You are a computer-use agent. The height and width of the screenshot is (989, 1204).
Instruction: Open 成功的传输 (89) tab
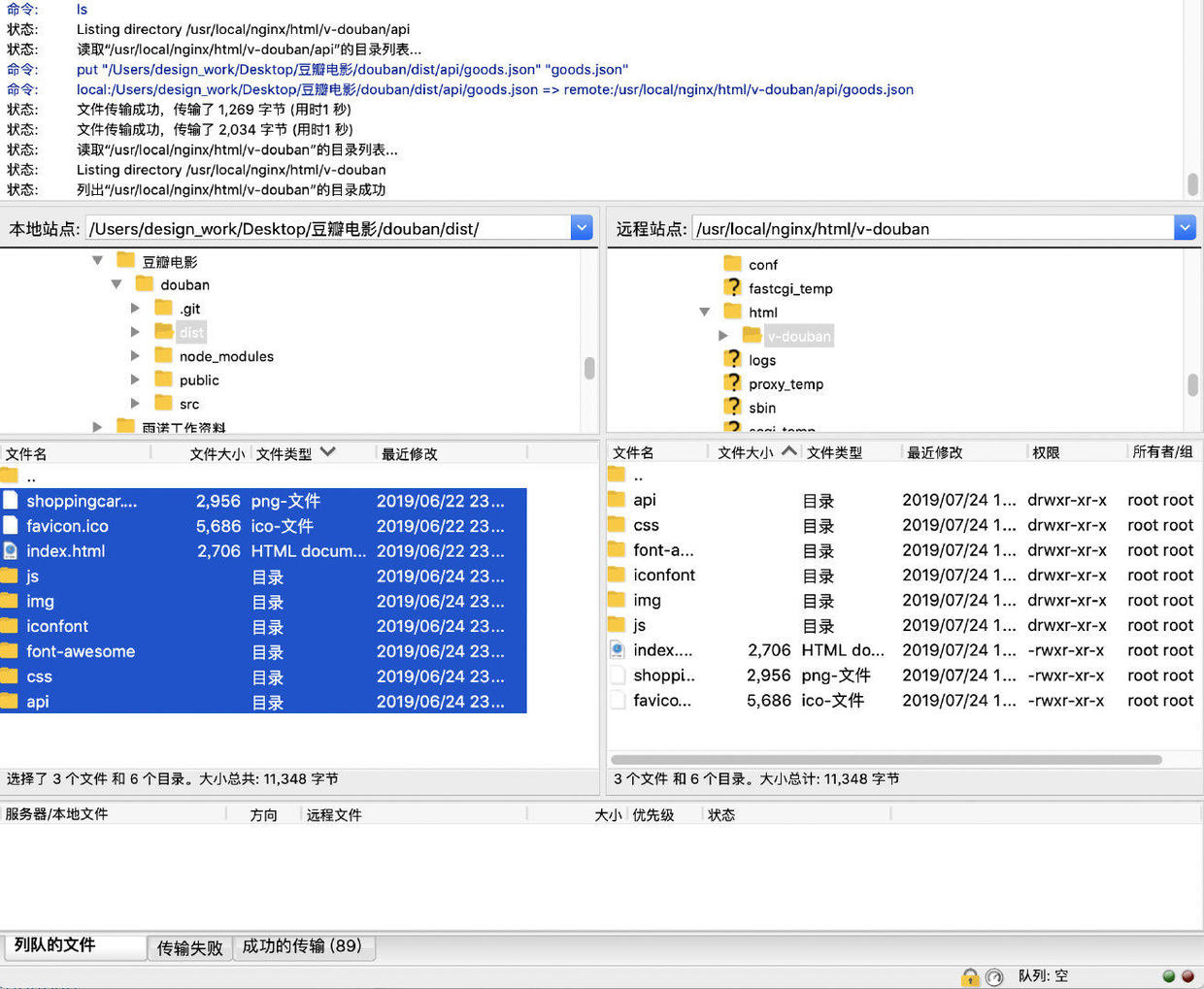[x=302, y=947]
